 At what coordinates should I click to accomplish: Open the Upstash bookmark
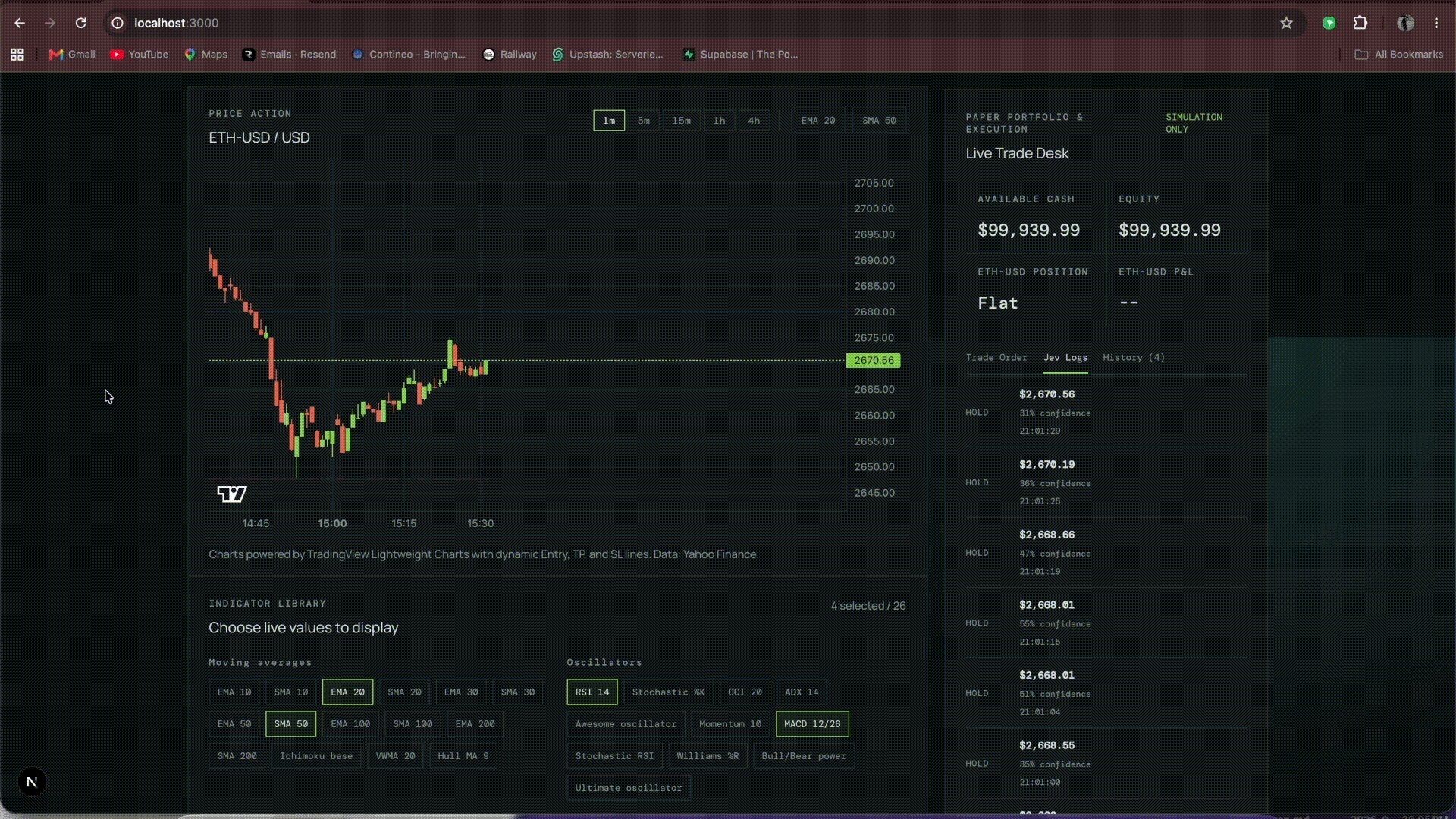pyautogui.click(x=607, y=55)
